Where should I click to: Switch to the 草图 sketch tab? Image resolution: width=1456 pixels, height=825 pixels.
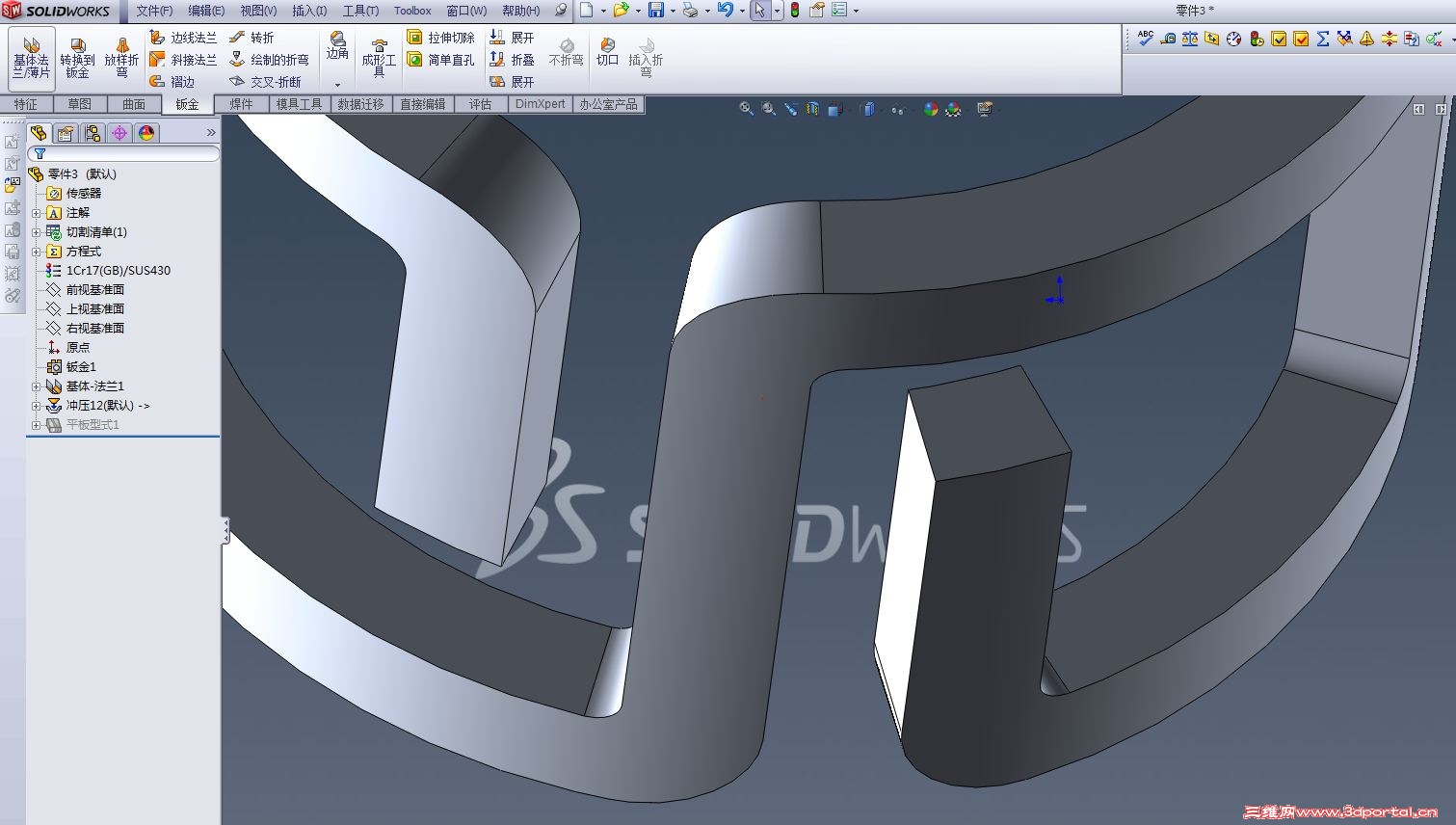click(x=79, y=104)
